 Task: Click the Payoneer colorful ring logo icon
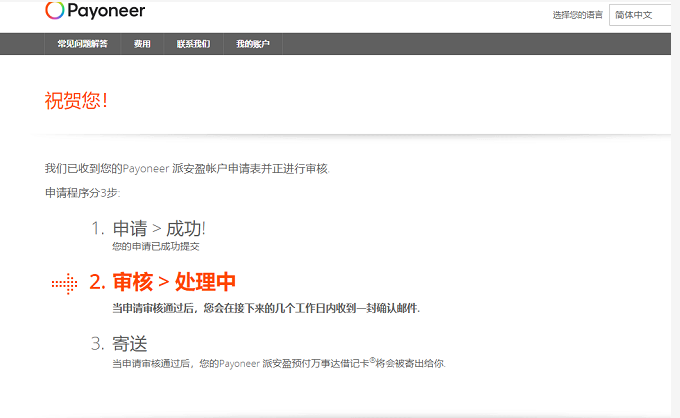56,11
